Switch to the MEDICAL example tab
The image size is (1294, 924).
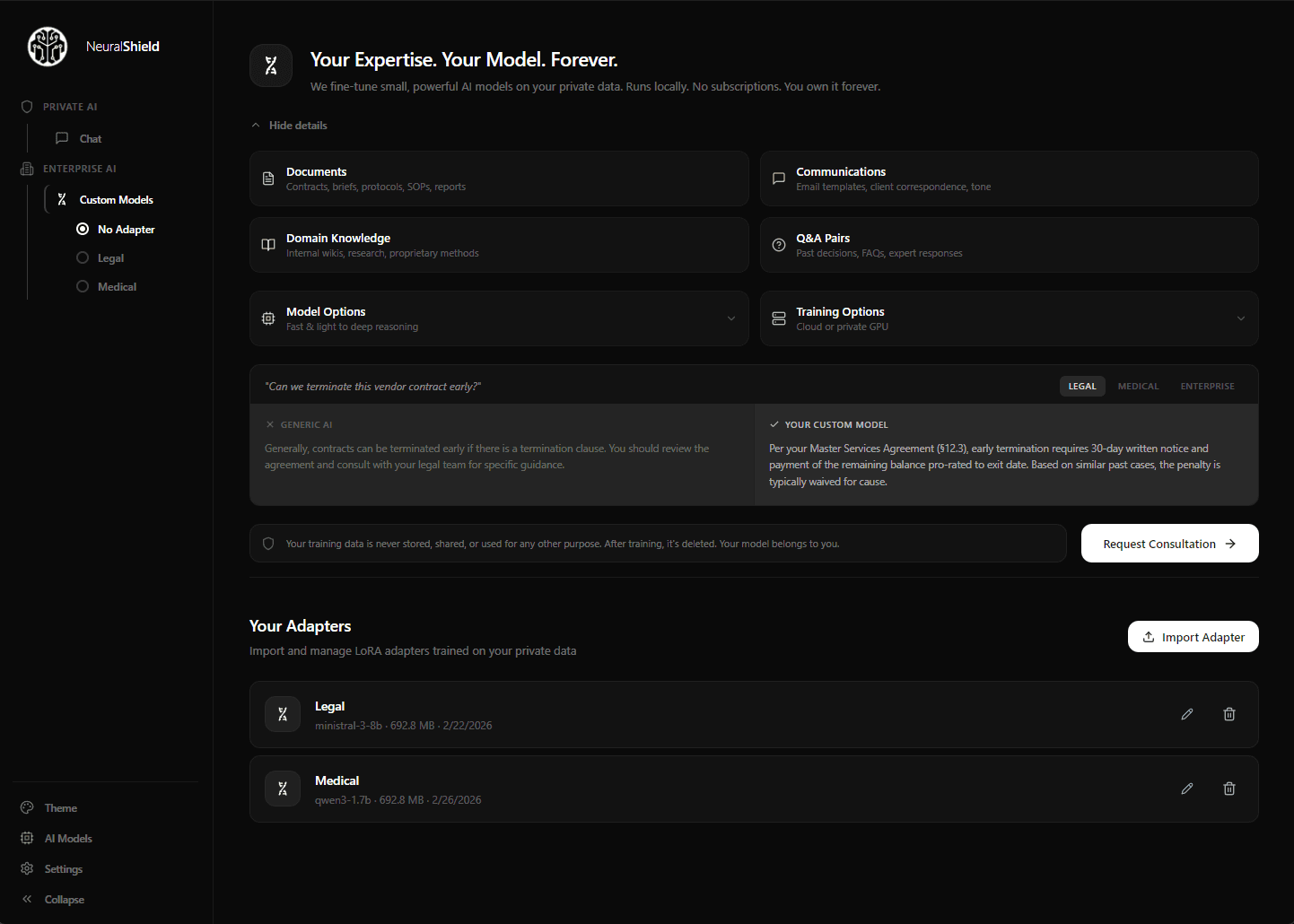coord(1138,386)
